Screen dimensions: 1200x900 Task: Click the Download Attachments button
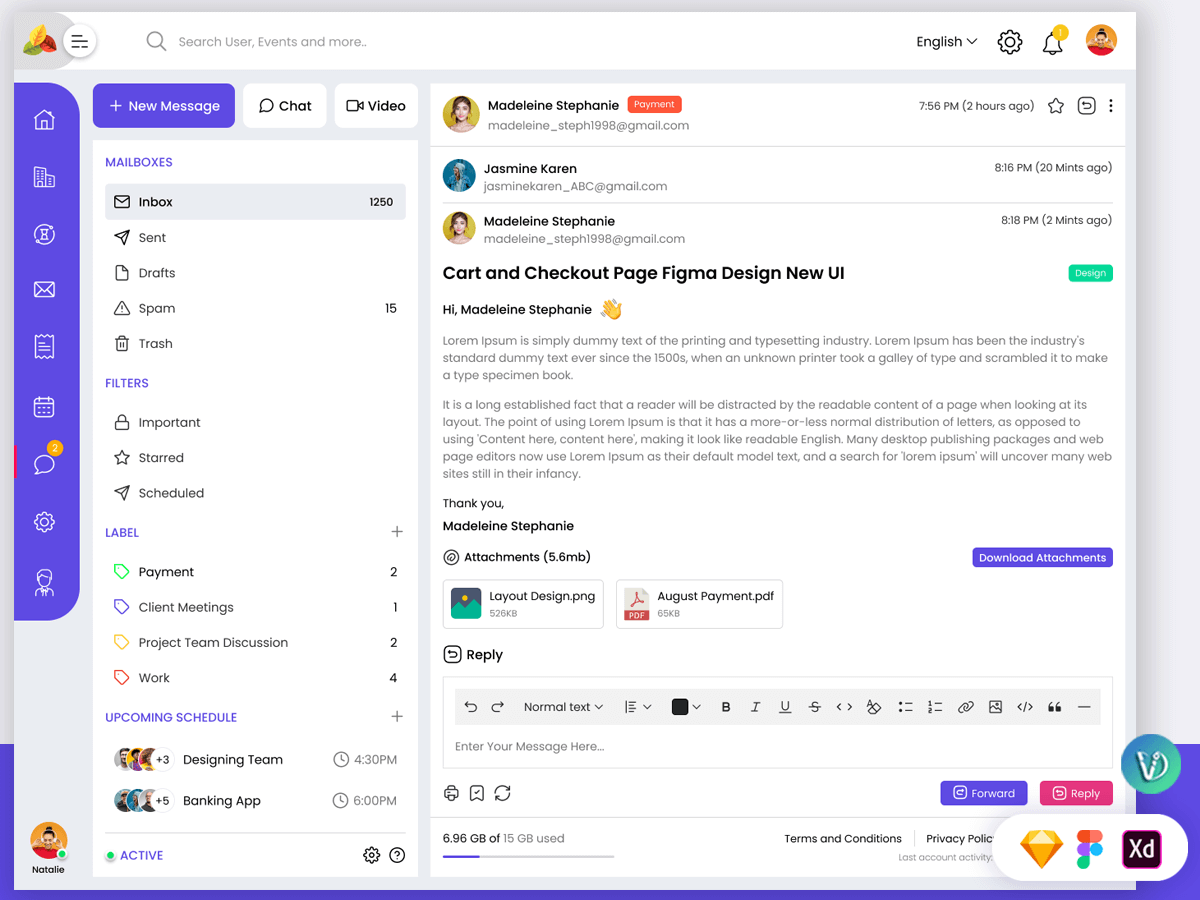(1042, 558)
